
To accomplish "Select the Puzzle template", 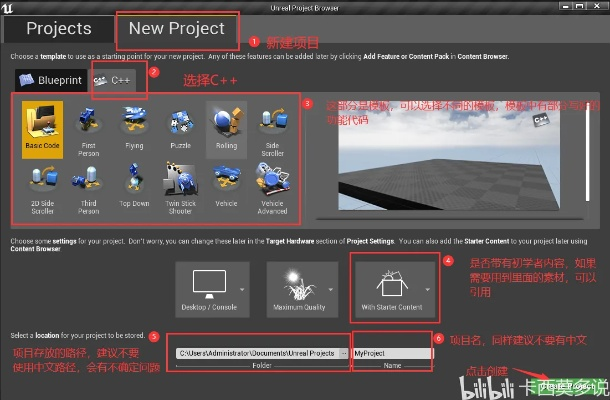I will click(179, 132).
